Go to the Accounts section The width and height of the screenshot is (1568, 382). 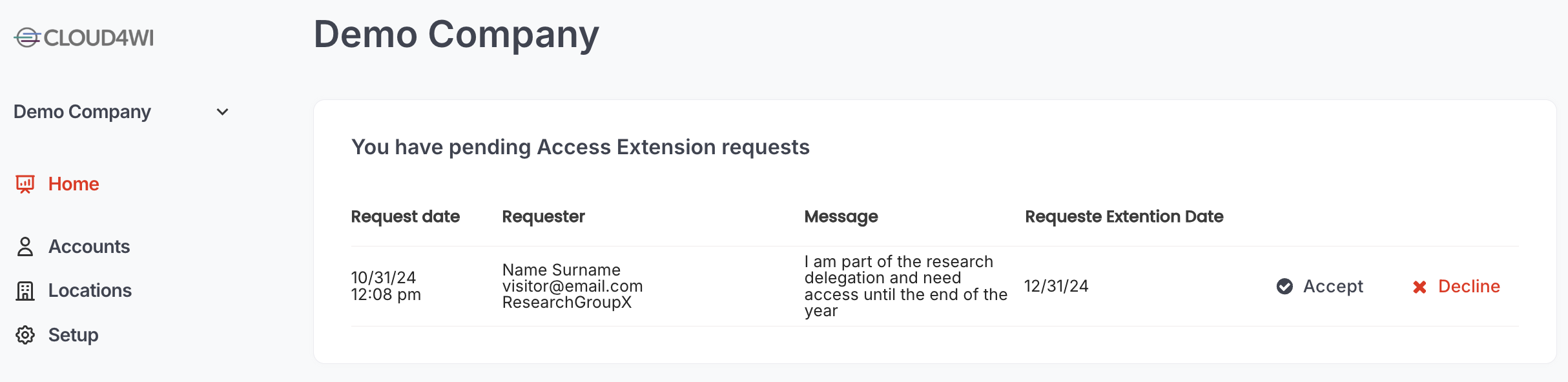coord(89,246)
